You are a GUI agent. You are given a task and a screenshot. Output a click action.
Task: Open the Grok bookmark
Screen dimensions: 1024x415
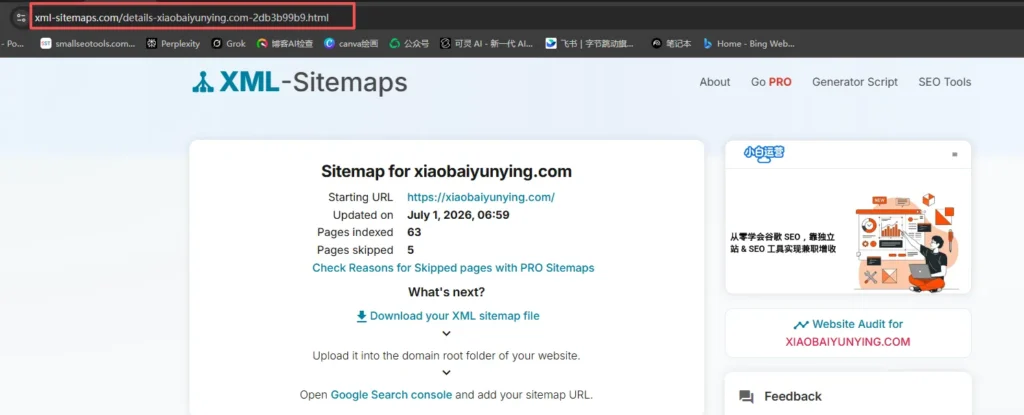(x=229, y=44)
